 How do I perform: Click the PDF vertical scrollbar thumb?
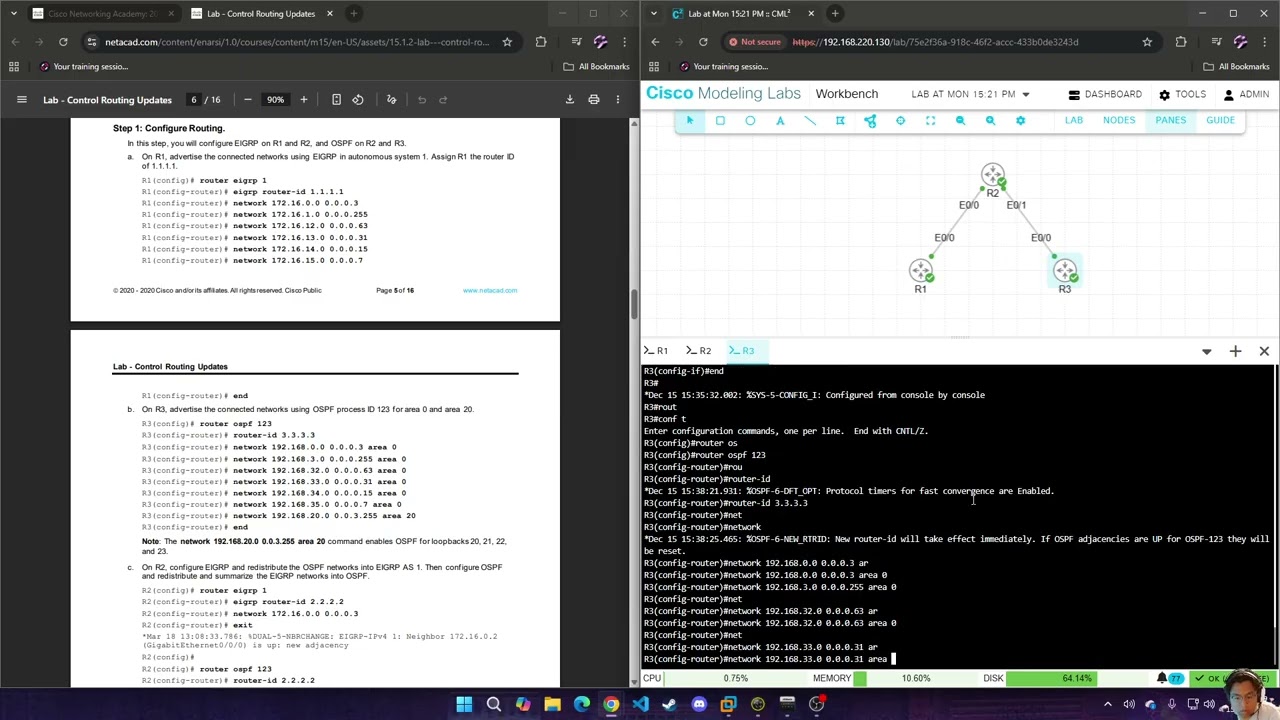pyautogui.click(x=634, y=306)
